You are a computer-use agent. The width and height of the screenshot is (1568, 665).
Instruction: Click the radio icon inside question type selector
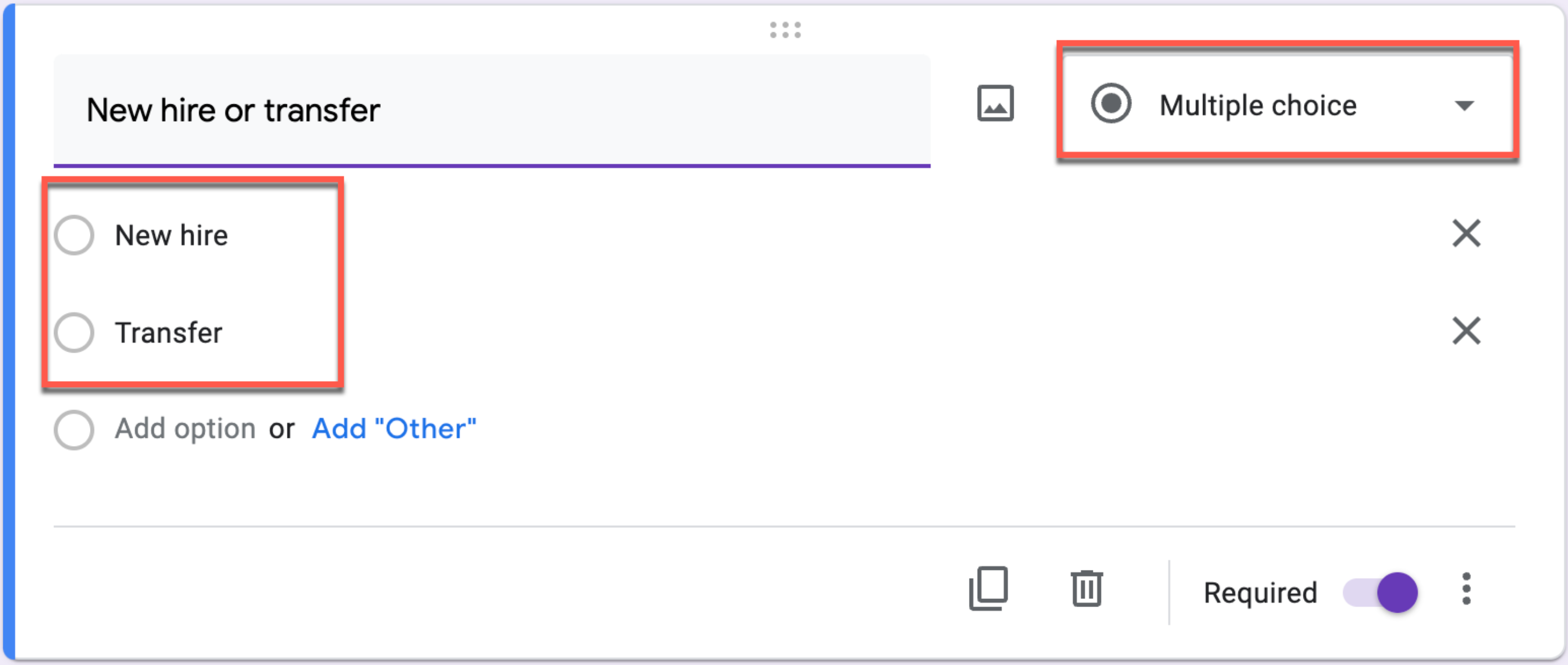(x=1111, y=104)
